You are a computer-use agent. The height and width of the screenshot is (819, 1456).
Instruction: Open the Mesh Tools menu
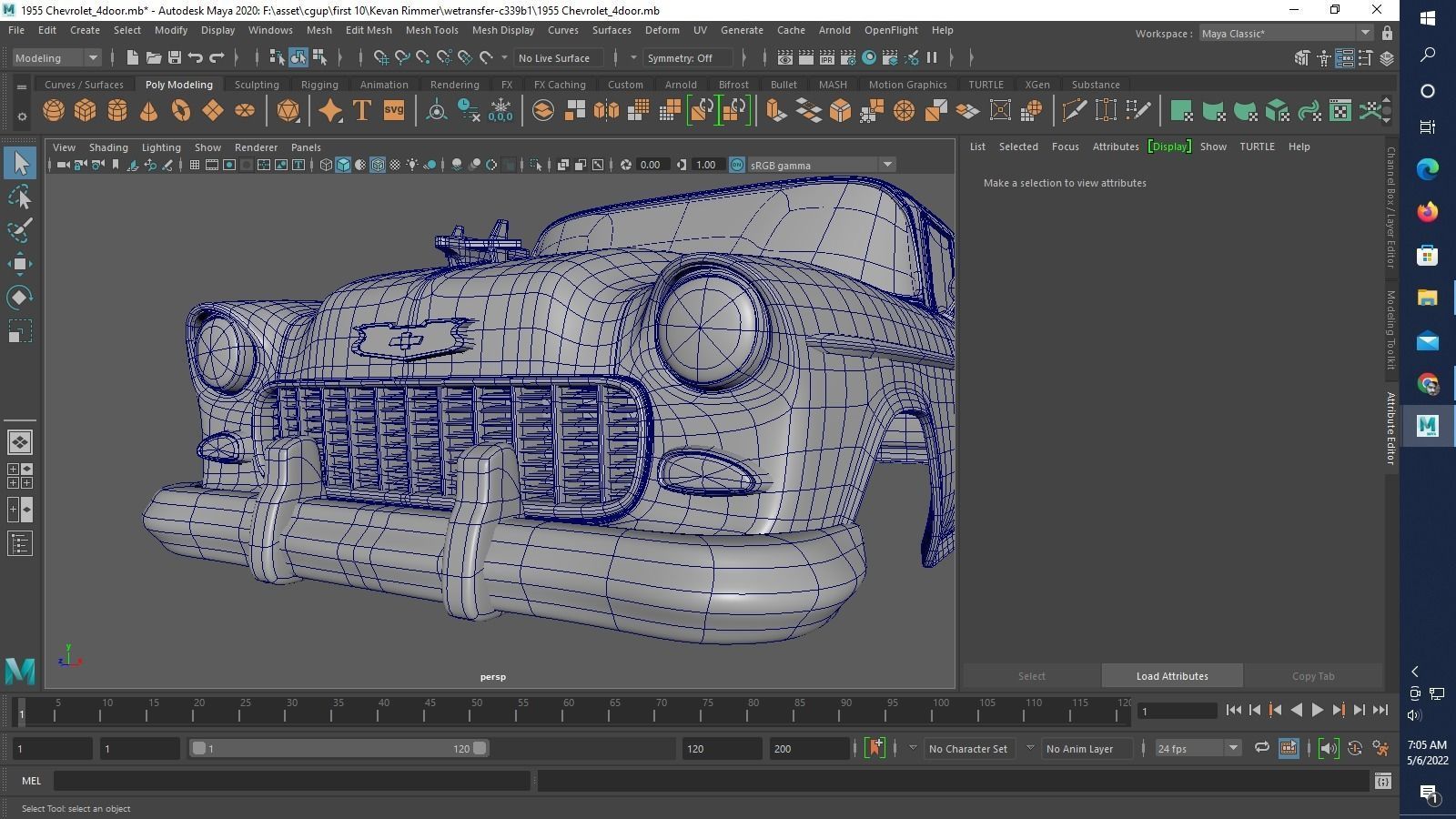(432, 30)
